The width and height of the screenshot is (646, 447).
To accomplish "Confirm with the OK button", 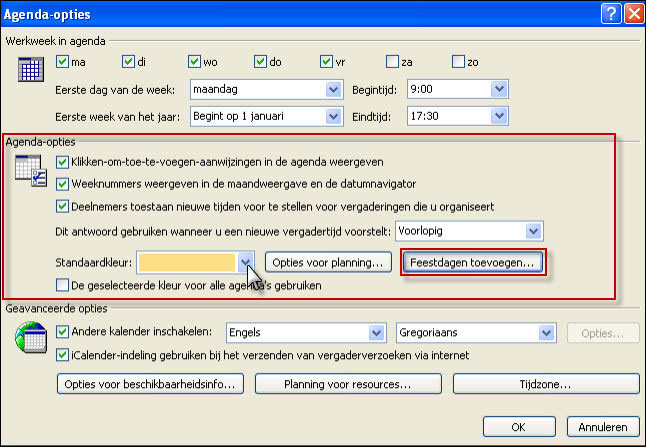I will [x=519, y=427].
